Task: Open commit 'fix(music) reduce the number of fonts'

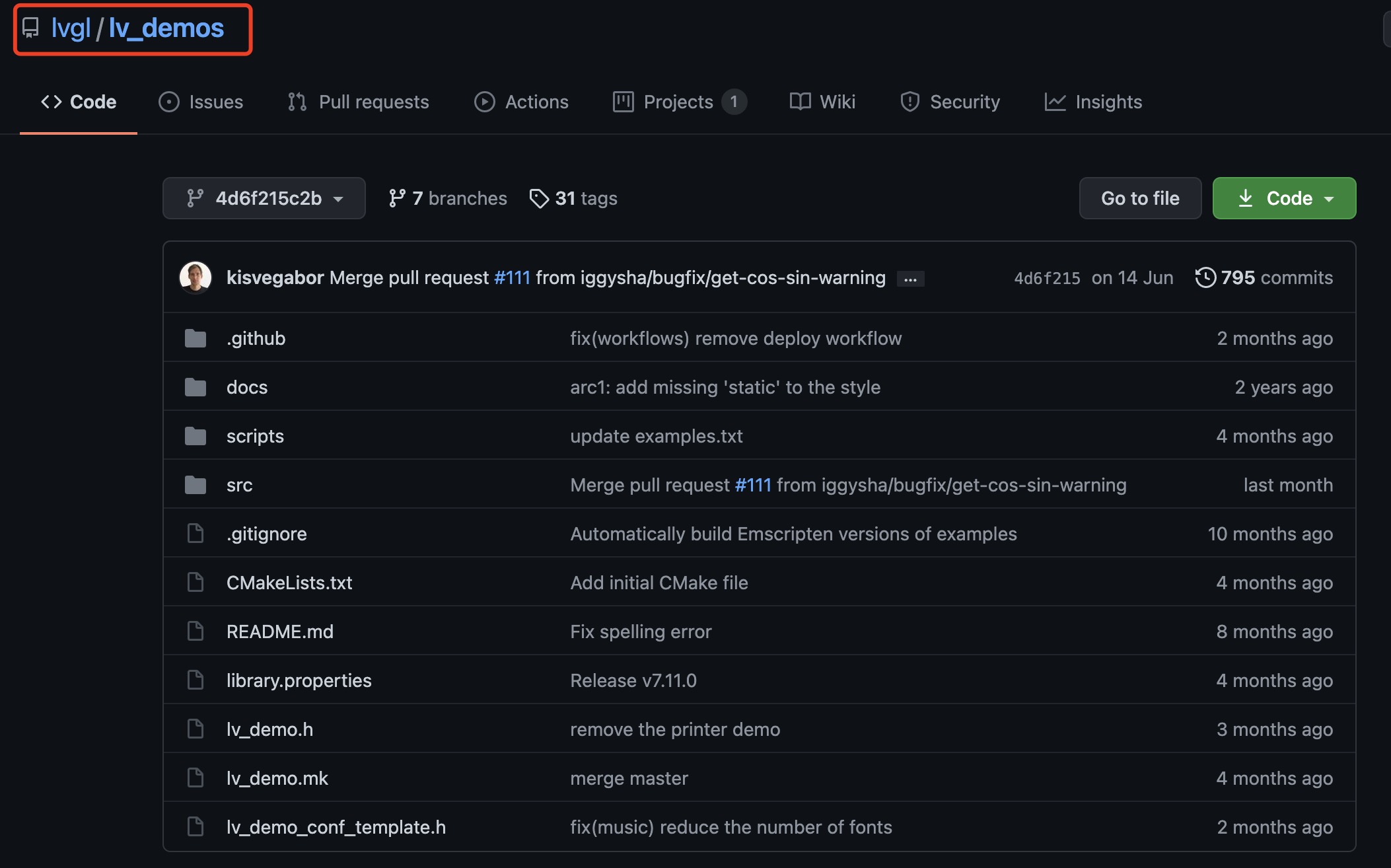Action: coord(731,827)
